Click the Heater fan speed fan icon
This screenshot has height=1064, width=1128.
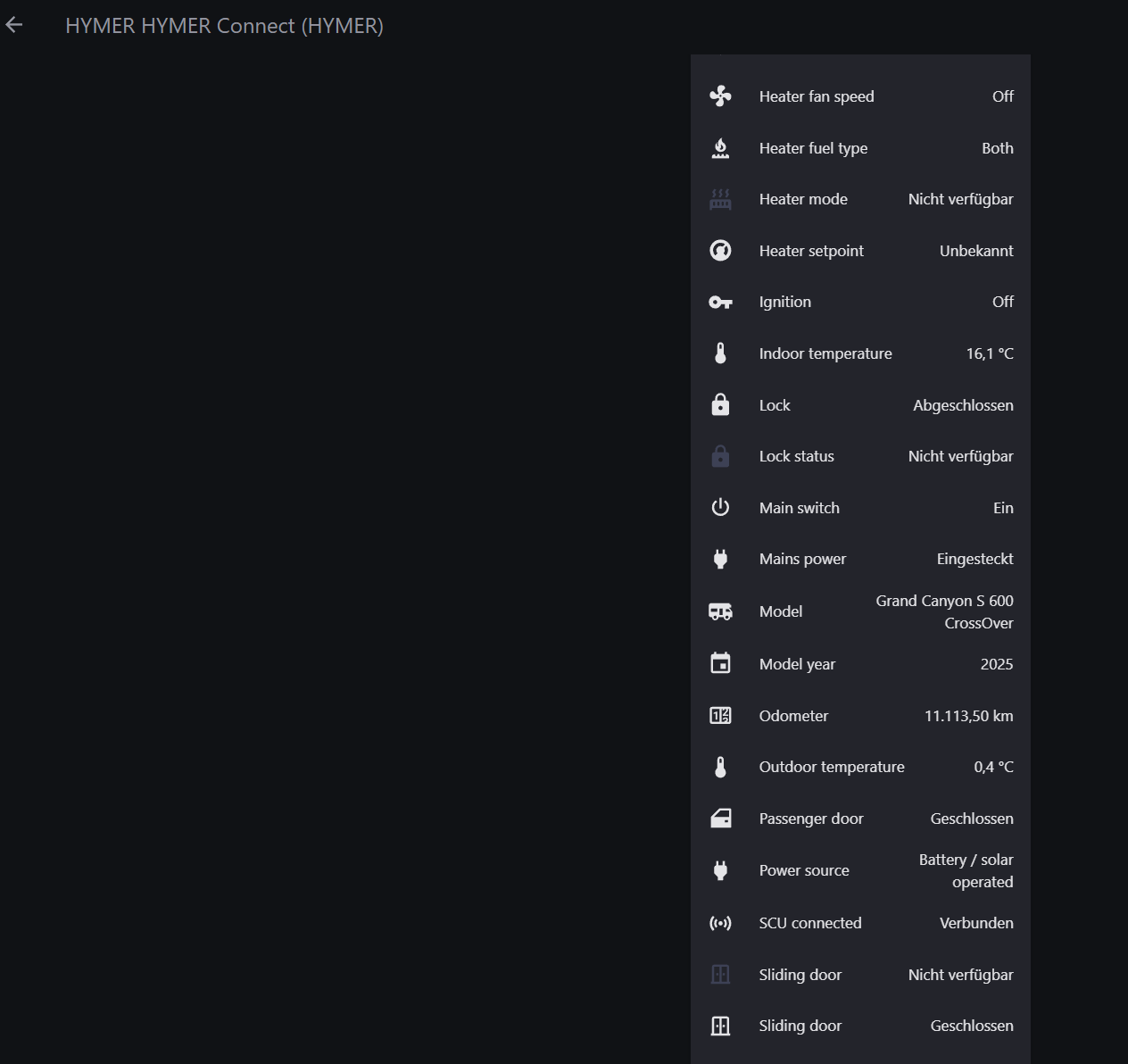[x=720, y=96]
